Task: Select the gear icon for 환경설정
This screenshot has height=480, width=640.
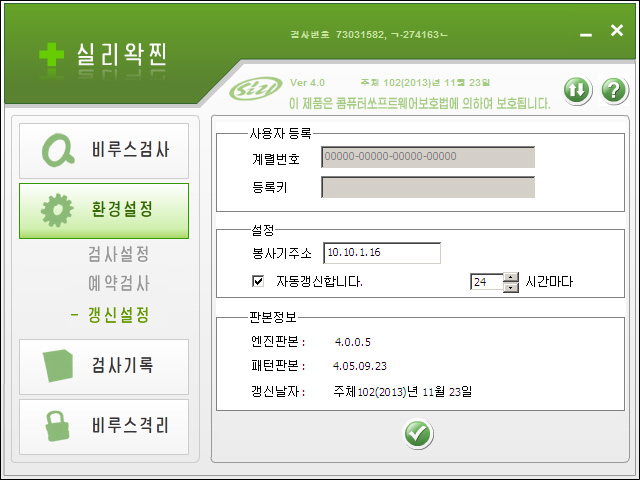Action: (x=56, y=211)
